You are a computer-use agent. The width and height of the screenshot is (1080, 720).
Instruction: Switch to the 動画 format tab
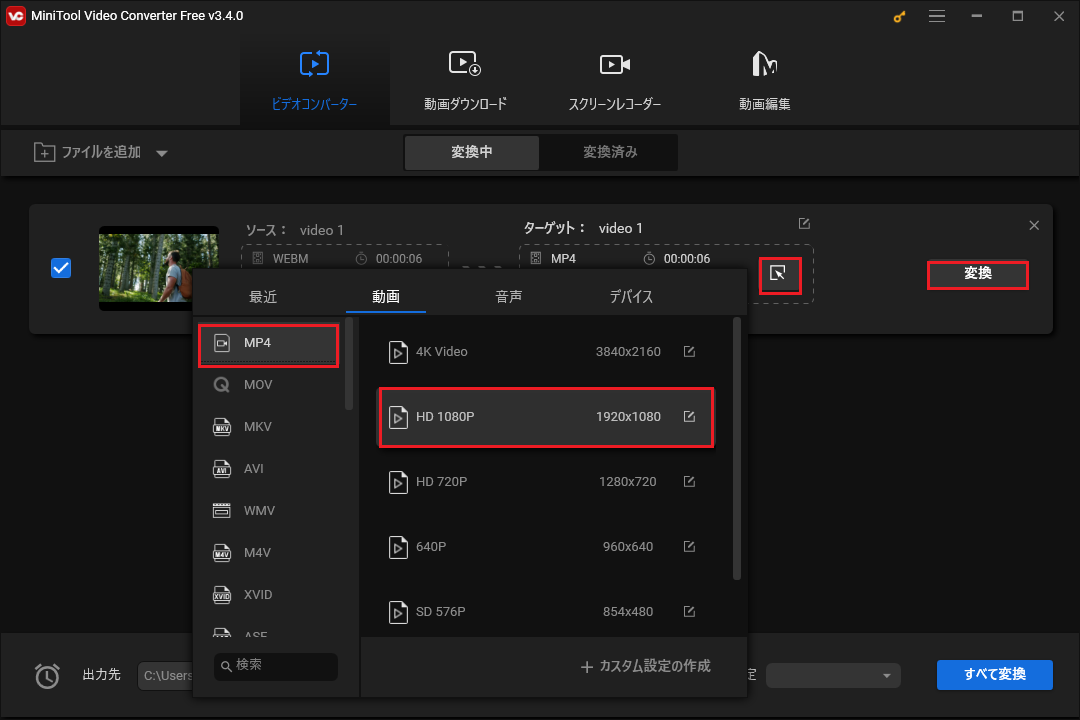click(386, 297)
